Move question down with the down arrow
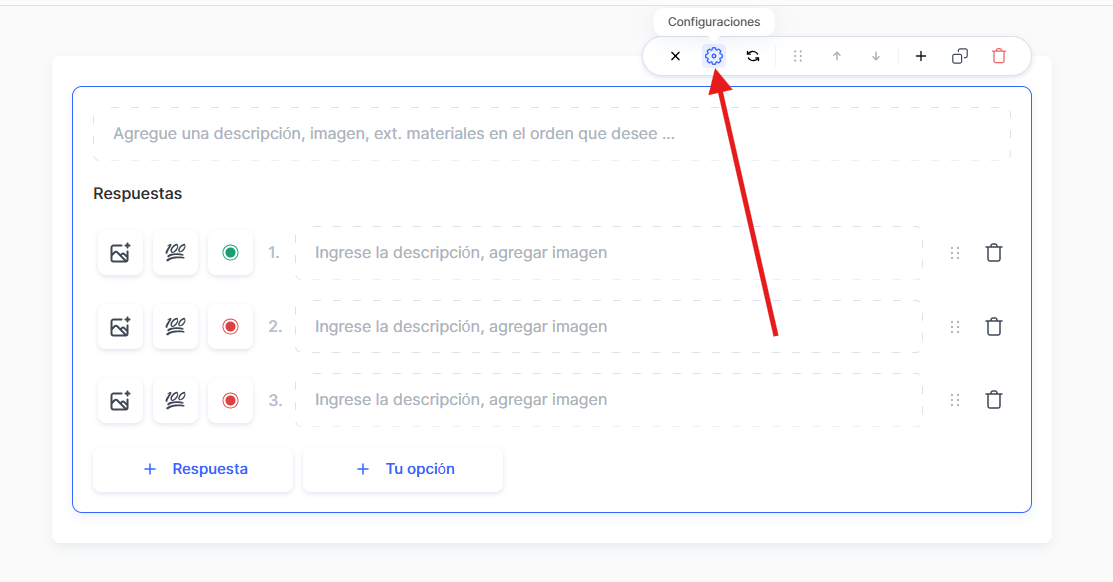The width and height of the screenshot is (1113, 582). click(876, 56)
